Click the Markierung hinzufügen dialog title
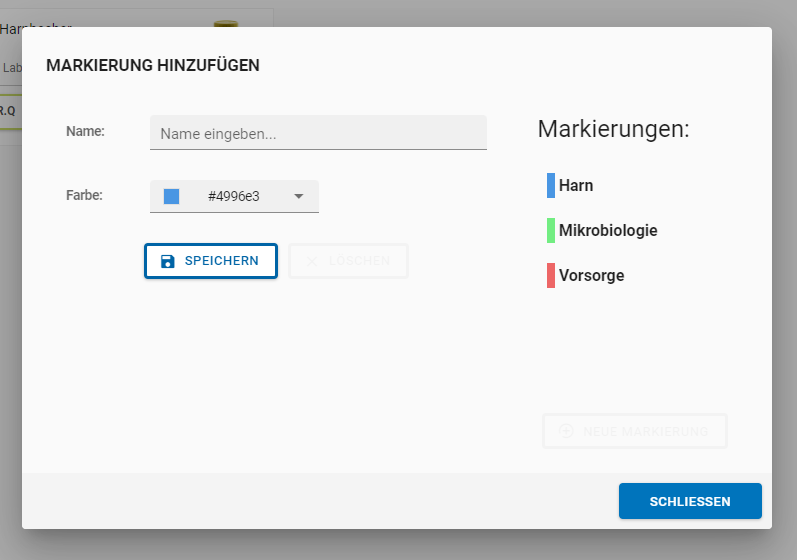The height and width of the screenshot is (560, 797). (153, 65)
